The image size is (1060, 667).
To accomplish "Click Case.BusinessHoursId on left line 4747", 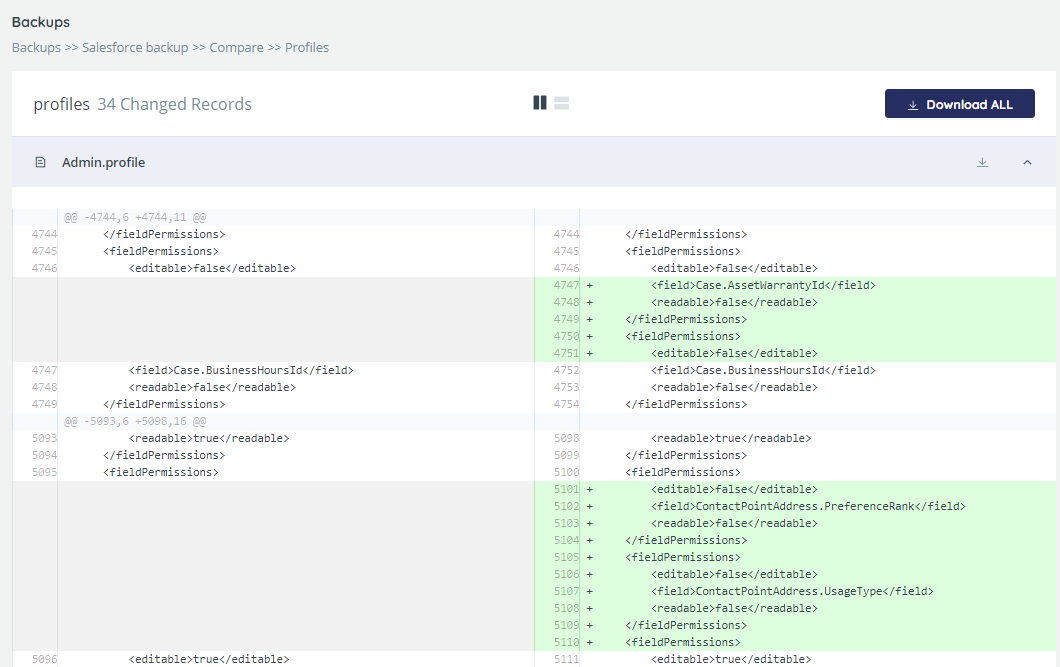I will (241, 370).
